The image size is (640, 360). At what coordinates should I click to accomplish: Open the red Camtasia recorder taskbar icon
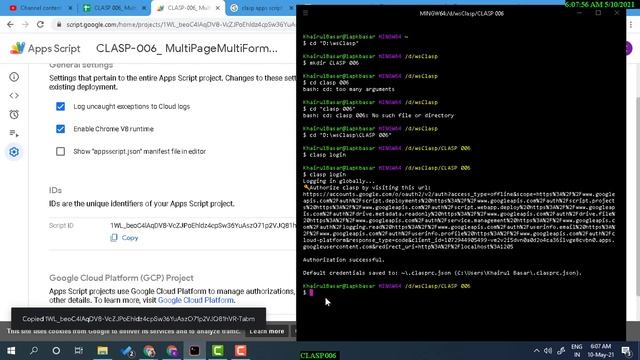pos(240,351)
